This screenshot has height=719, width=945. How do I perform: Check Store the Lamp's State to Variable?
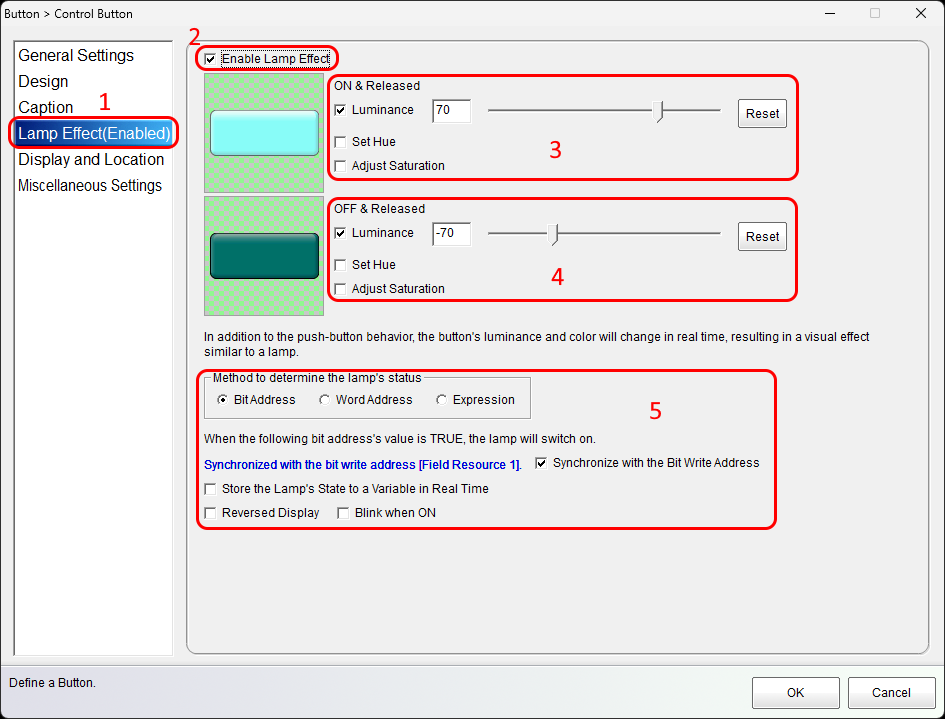(210, 489)
